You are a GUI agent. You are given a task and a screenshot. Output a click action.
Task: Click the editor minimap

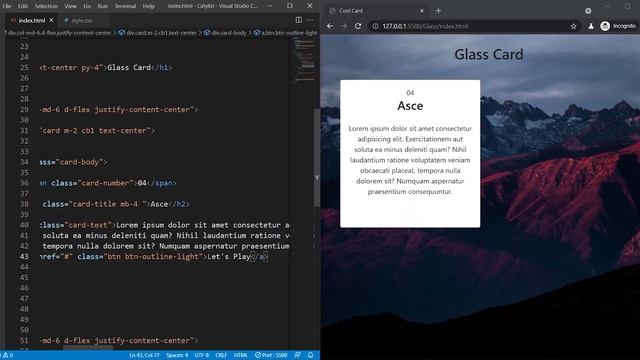(x=304, y=59)
